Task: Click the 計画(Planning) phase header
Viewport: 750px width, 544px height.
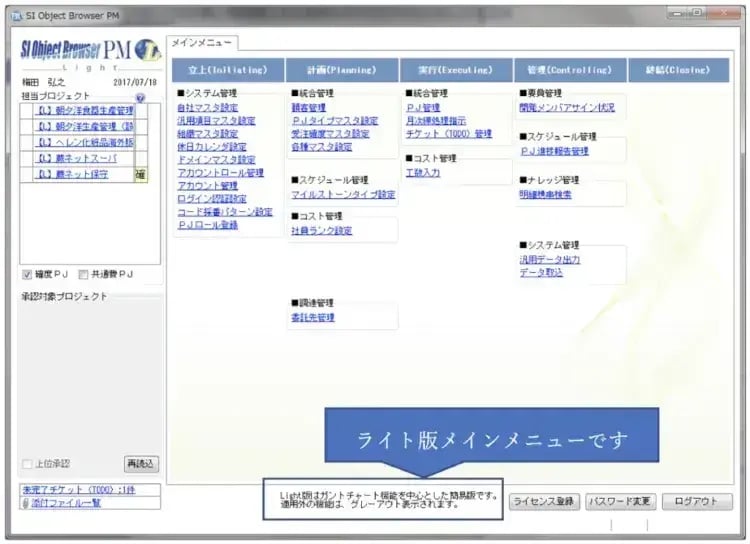Action: point(342,71)
